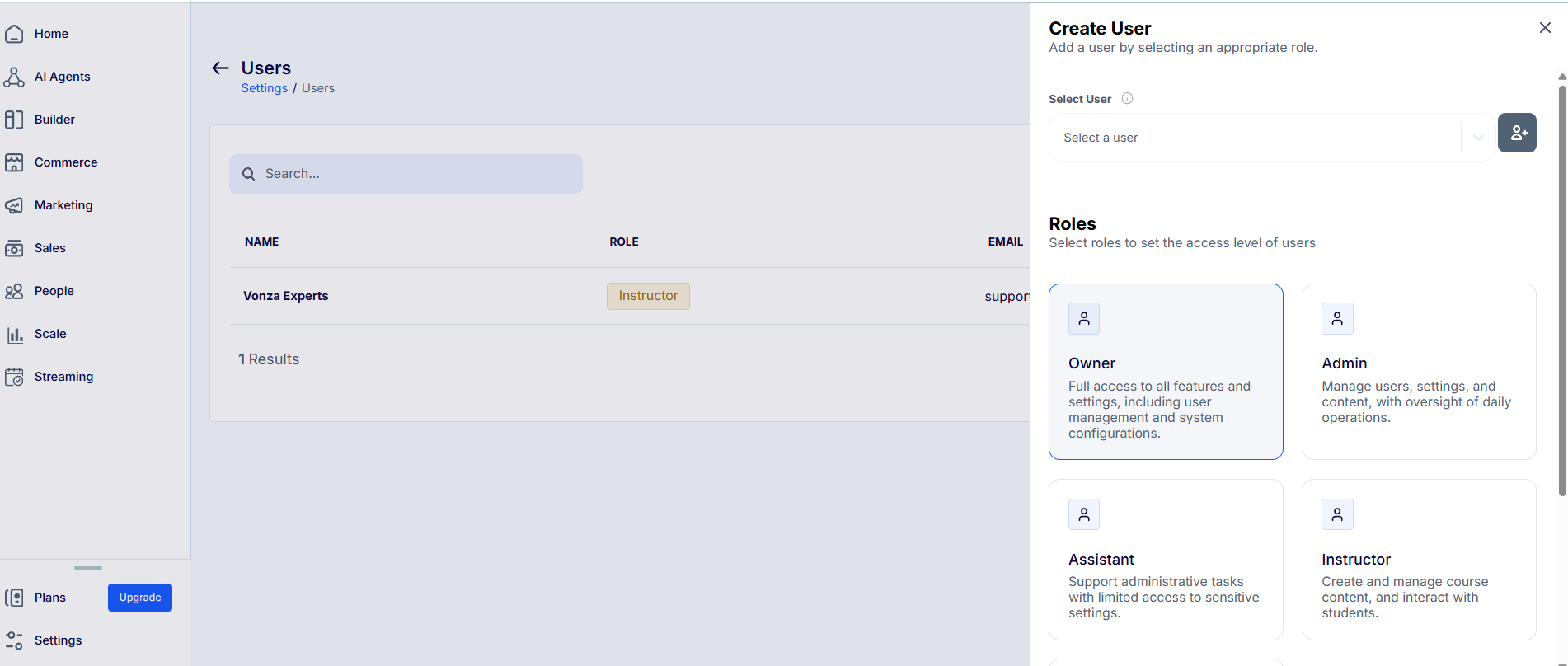Open People menu item
The height and width of the screenshot is (666, 1568).
54,291
